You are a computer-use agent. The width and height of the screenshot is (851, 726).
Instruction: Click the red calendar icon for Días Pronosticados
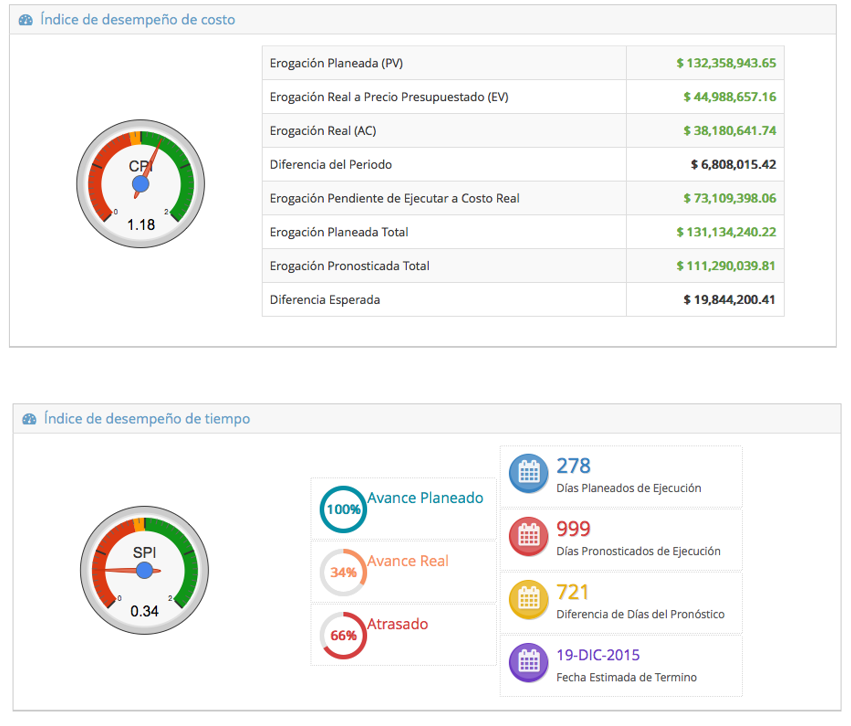(527, 537)
